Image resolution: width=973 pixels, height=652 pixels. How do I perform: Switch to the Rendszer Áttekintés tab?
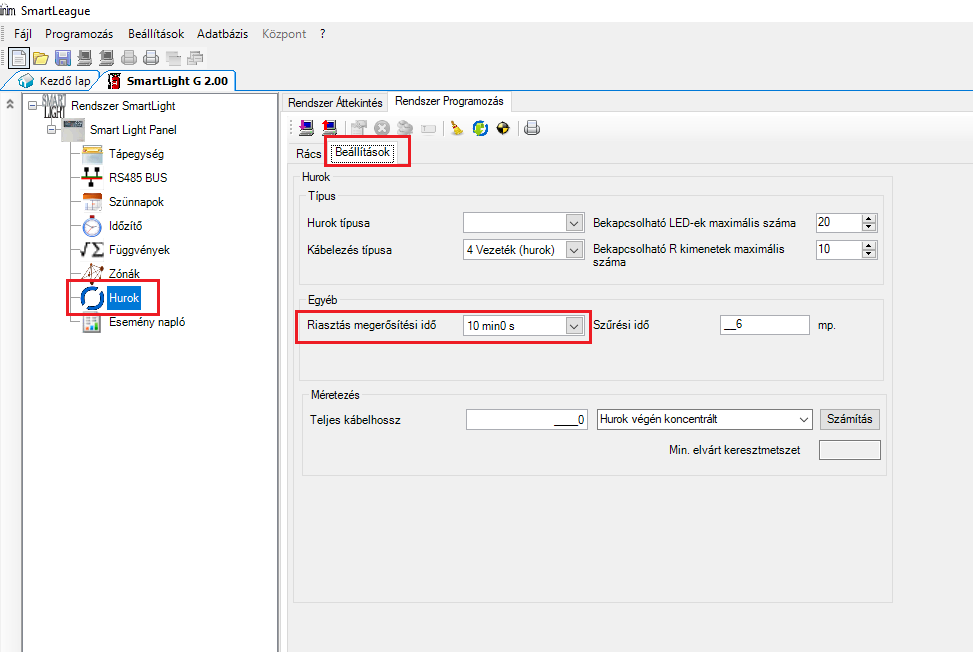pyautogui.click(x=335, y=102)
